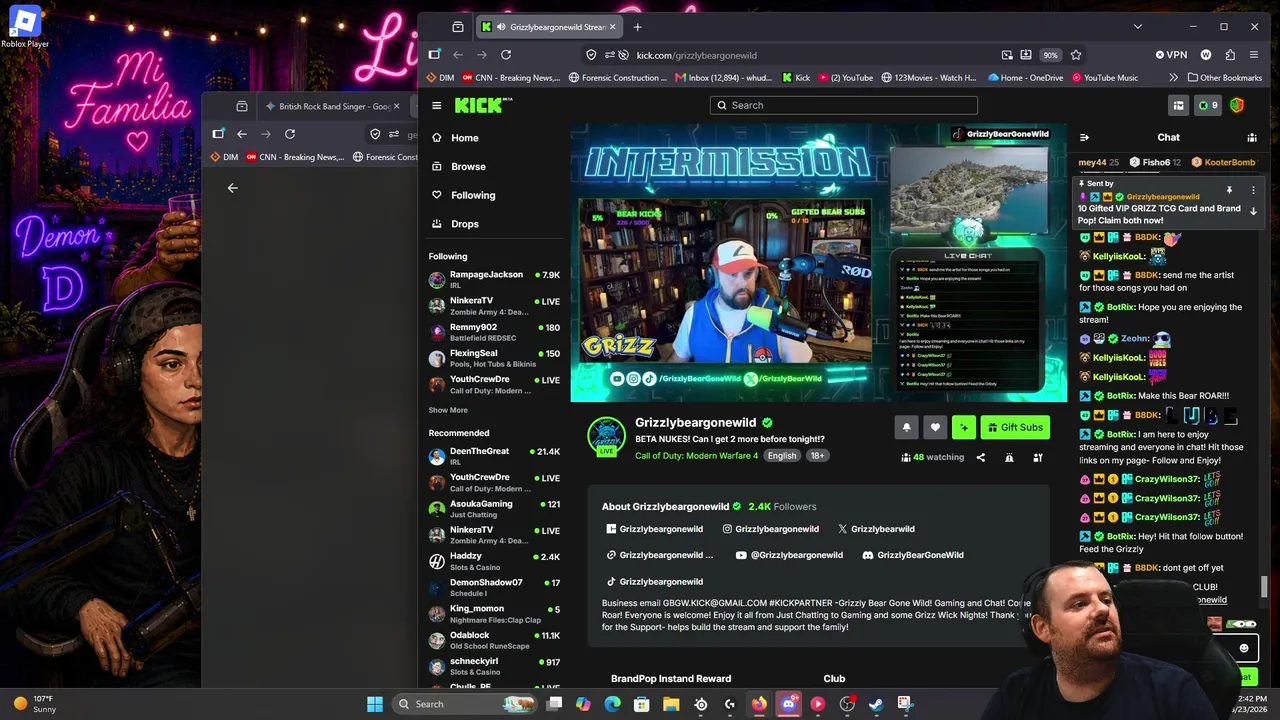Image resolution: width=1280 pixels, height=720 pixels.
Task: Click the Gift Subs button
Action: pyautogui.click(x=1015, y=427)
